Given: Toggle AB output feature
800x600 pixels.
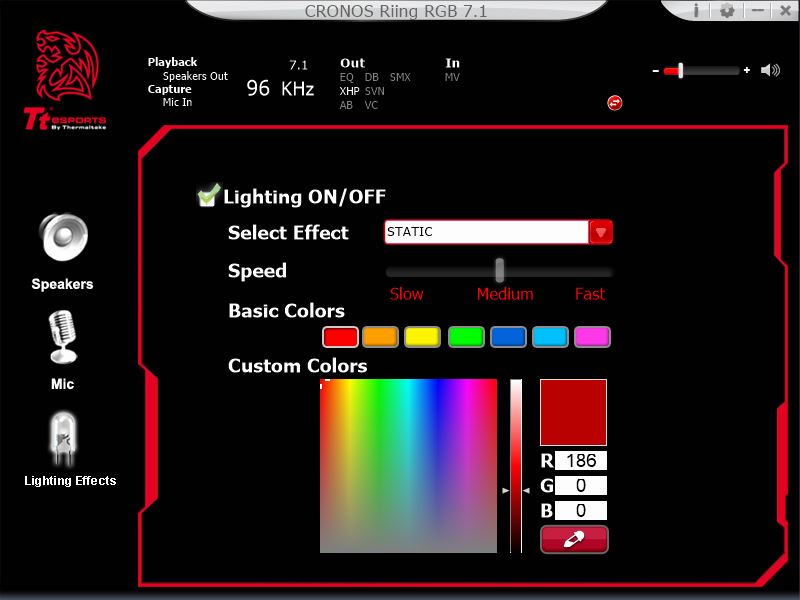Looking at the screenshot, I should (346, 105).
